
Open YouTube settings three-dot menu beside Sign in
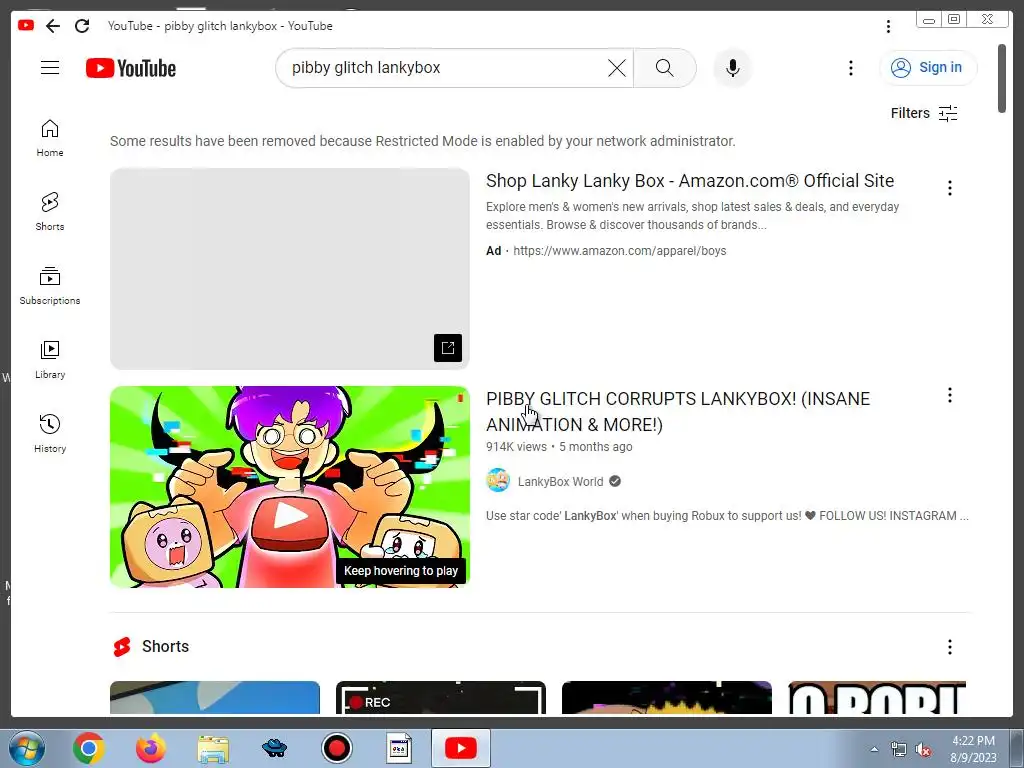point(850,68)
